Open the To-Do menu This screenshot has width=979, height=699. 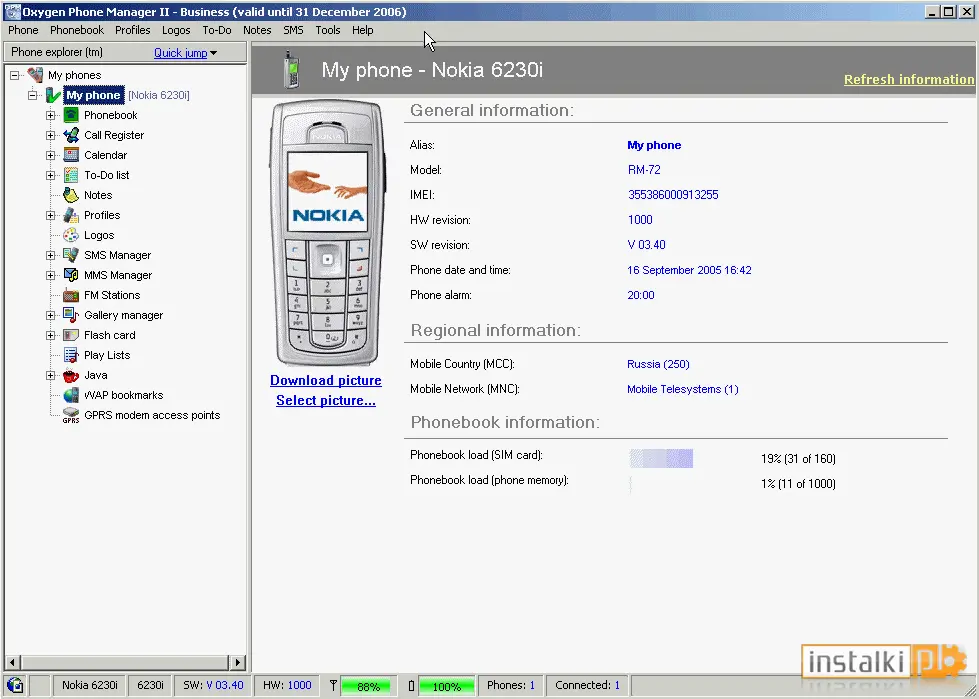(217, 30)
